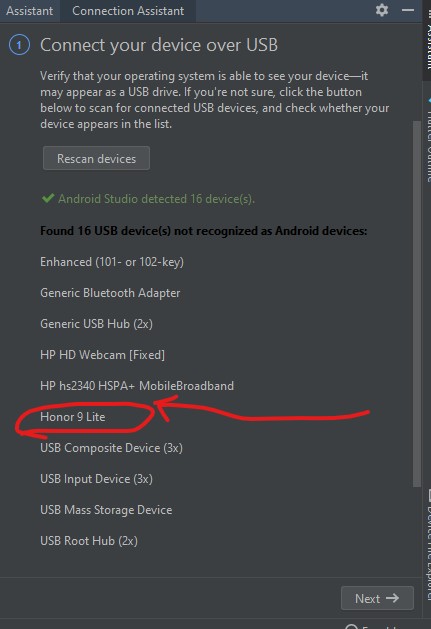Select the HP HD Webcam [Fixed] entry
The image size is (431, 629).
tap(102, 355)
